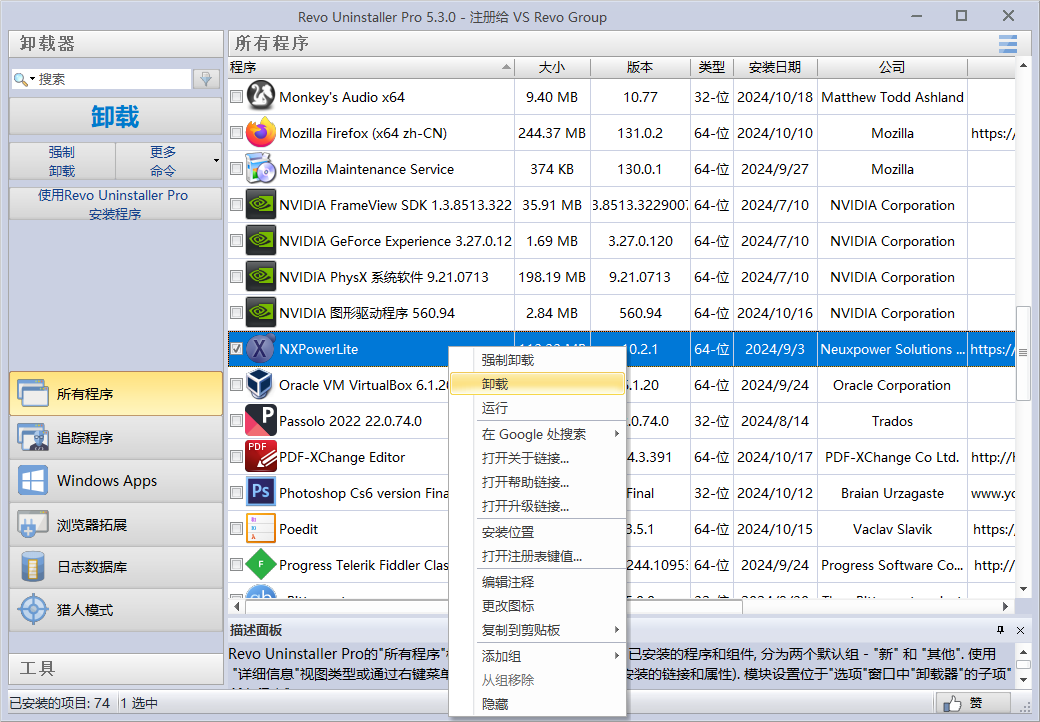Click the 卸载器 section header

(x=116, y=44)
